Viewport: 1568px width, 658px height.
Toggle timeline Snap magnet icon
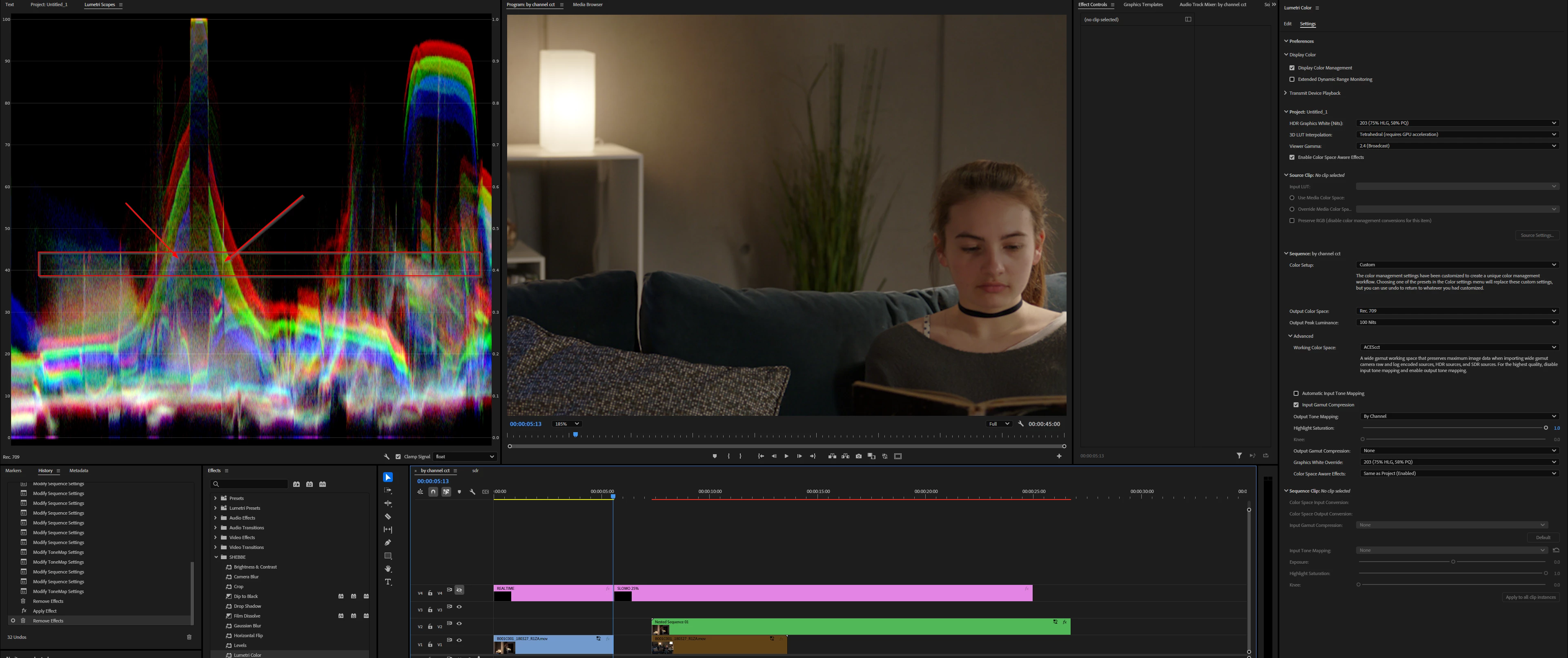433,492
